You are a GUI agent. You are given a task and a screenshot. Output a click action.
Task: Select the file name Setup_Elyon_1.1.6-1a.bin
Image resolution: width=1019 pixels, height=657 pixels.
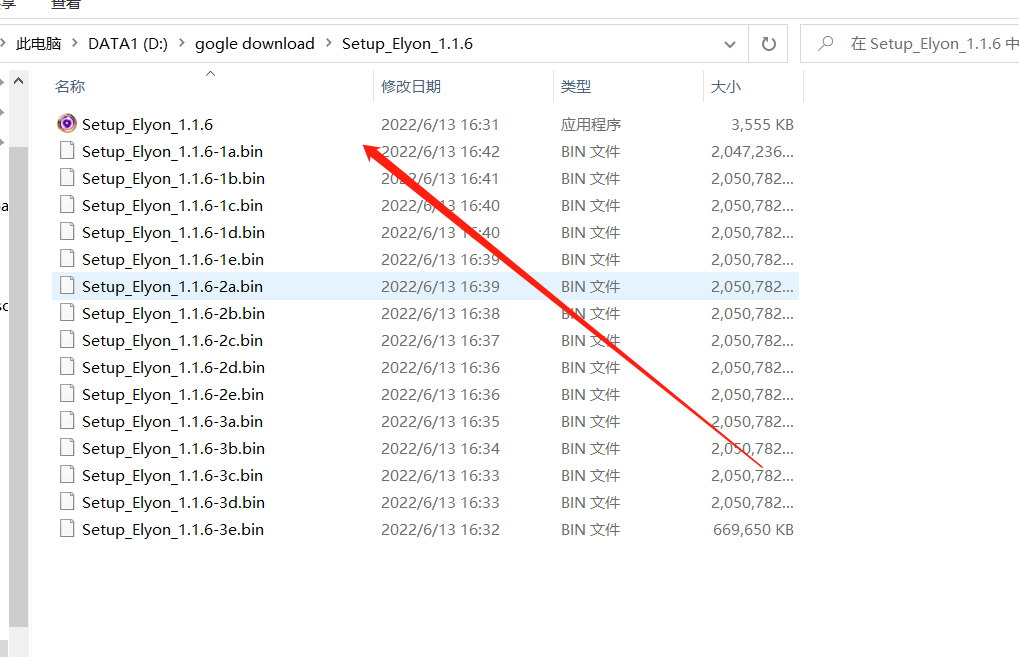[x=172, y=151]
